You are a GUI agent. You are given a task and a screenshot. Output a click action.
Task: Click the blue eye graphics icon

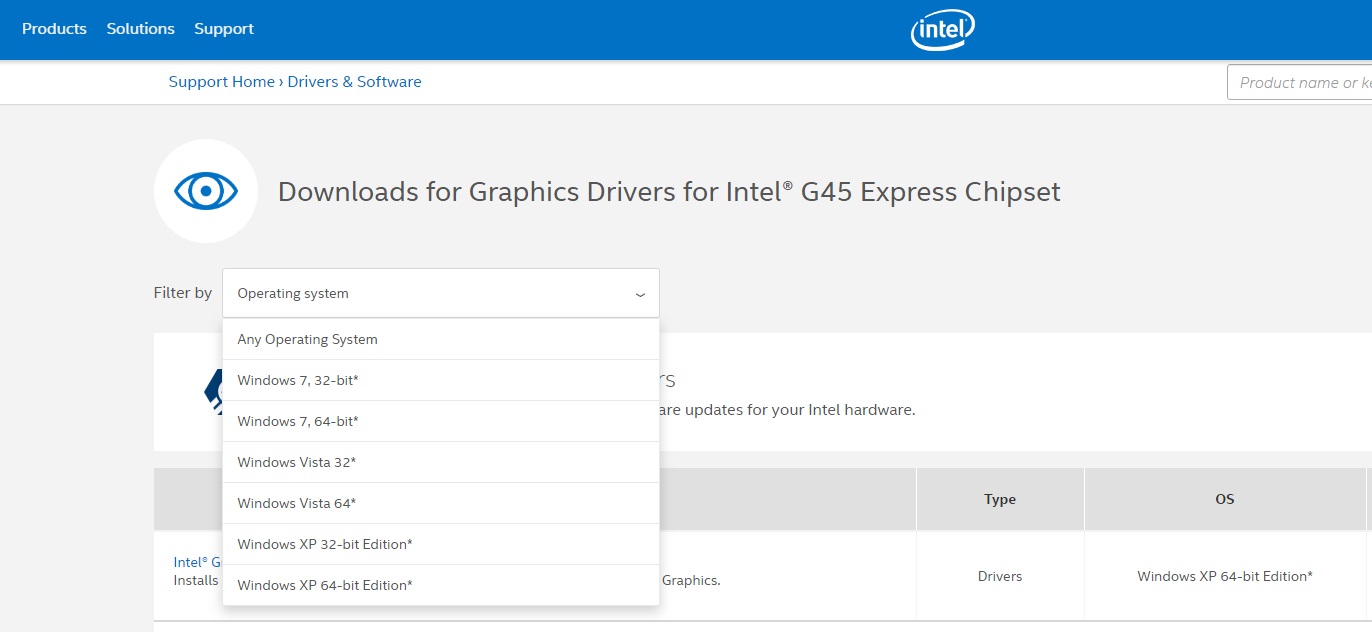(206, 190)
